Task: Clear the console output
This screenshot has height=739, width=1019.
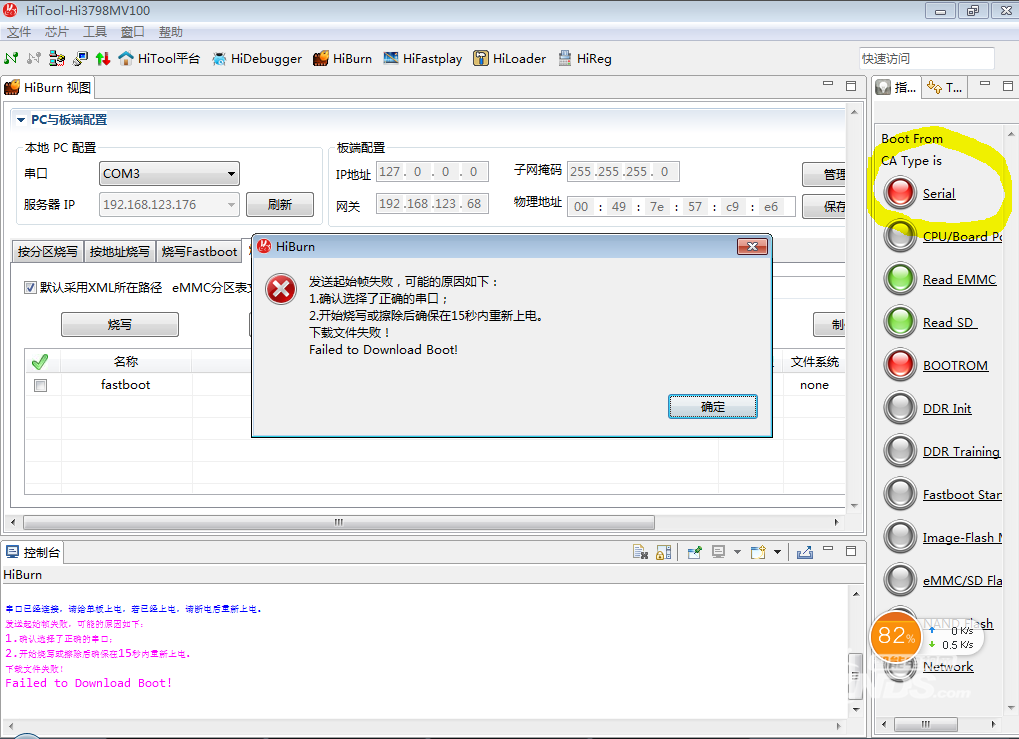Action: click(640, 552)
